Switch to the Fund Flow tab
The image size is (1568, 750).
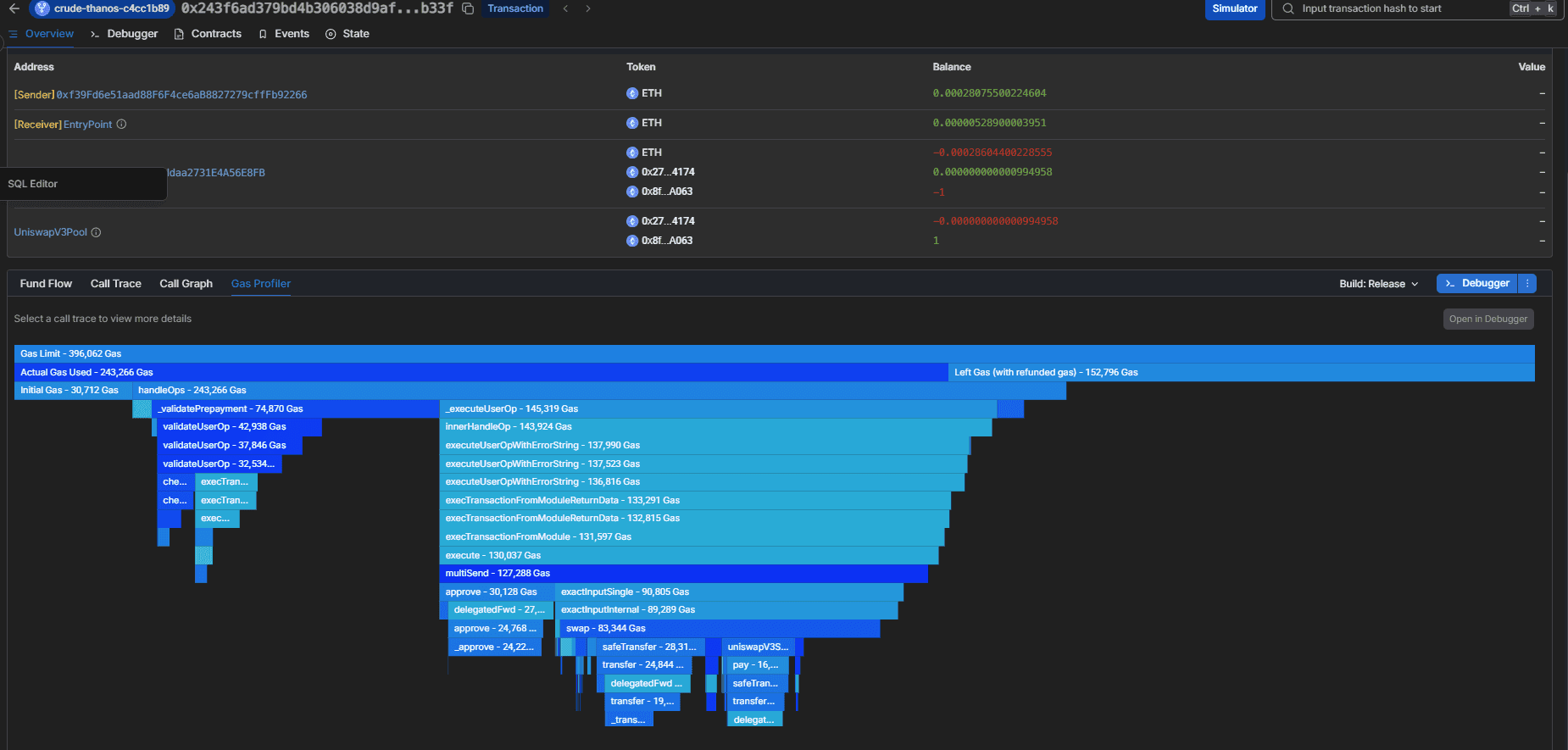click(x=46, y=284)
